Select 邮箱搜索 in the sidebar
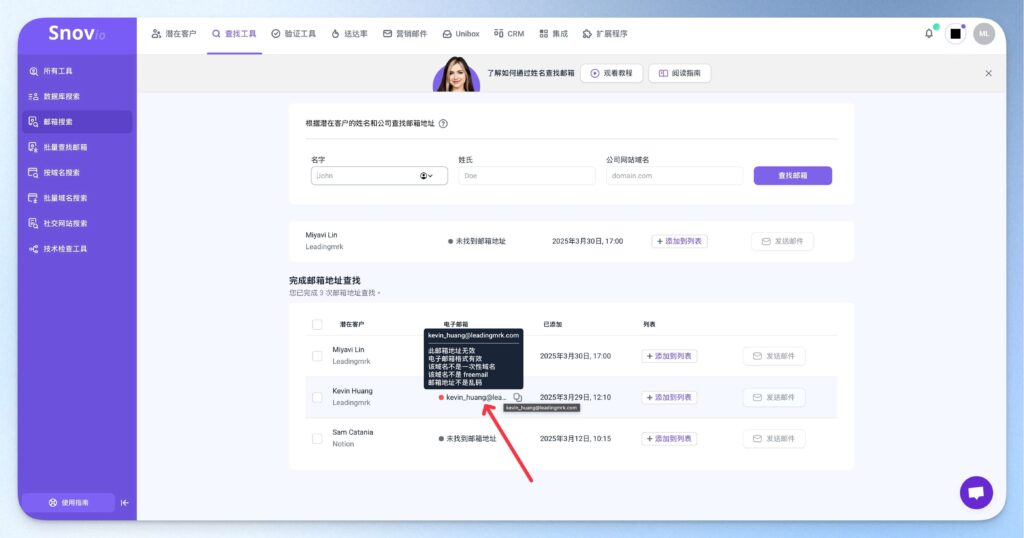 pos(77,121)
